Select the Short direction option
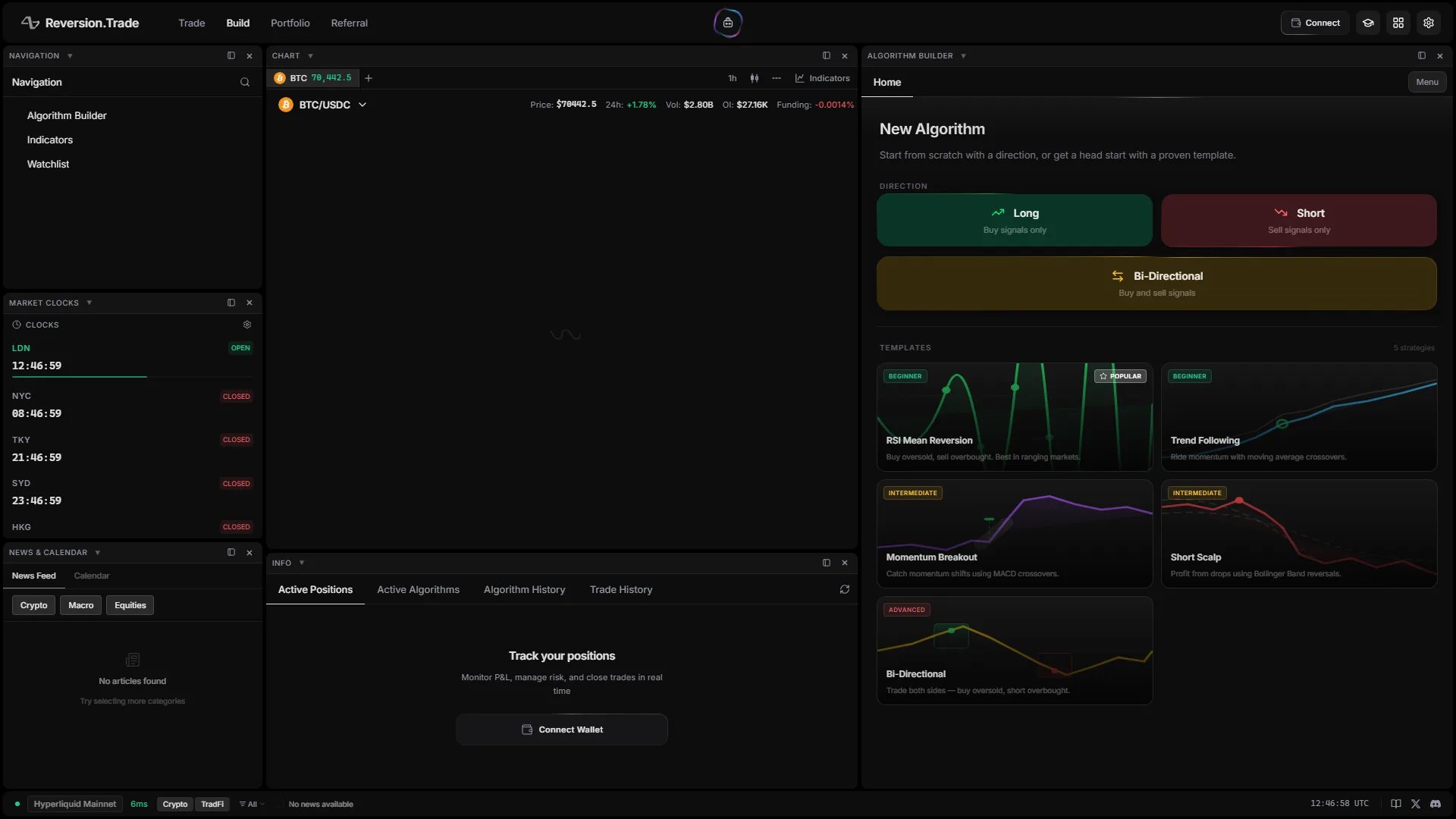The image size is (1456, 819). coord(1298,220)
